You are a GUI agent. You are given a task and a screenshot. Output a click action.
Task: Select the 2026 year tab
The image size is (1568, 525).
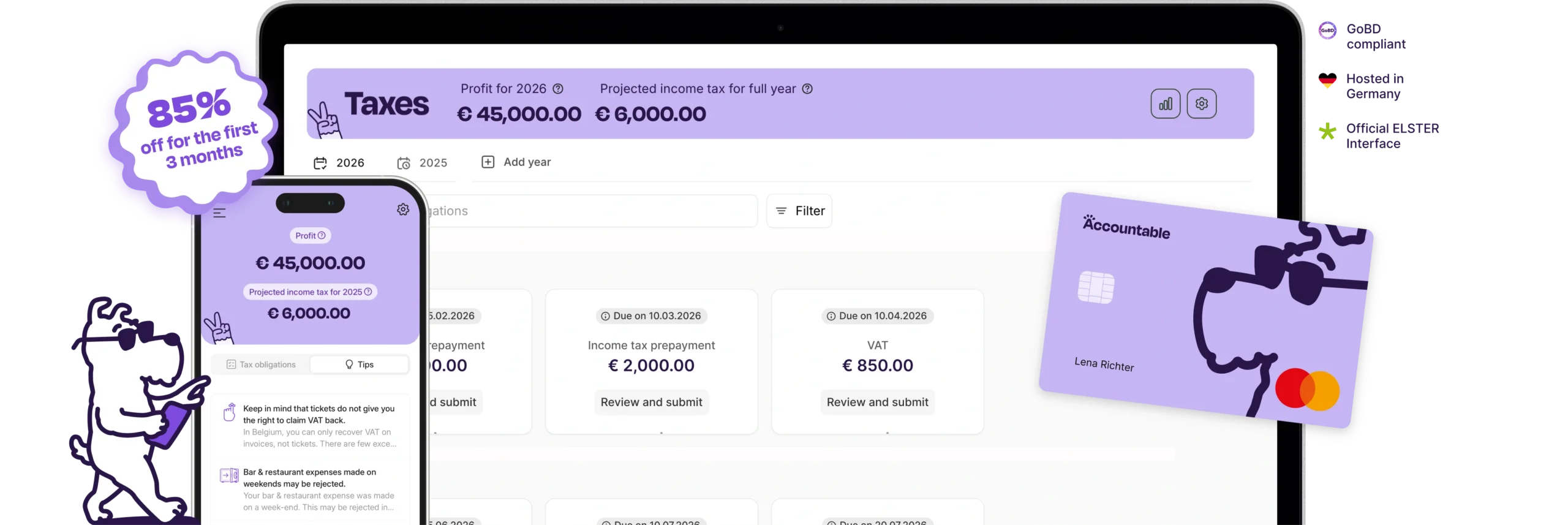[x=339, y=163]
